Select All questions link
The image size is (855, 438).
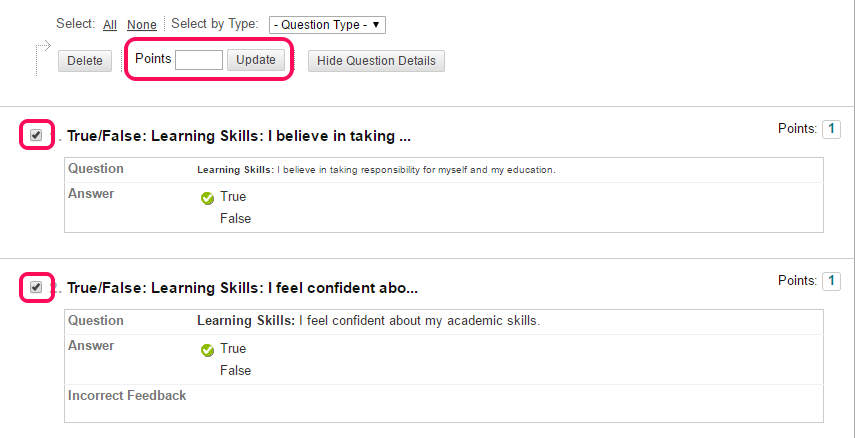(110, 25)
